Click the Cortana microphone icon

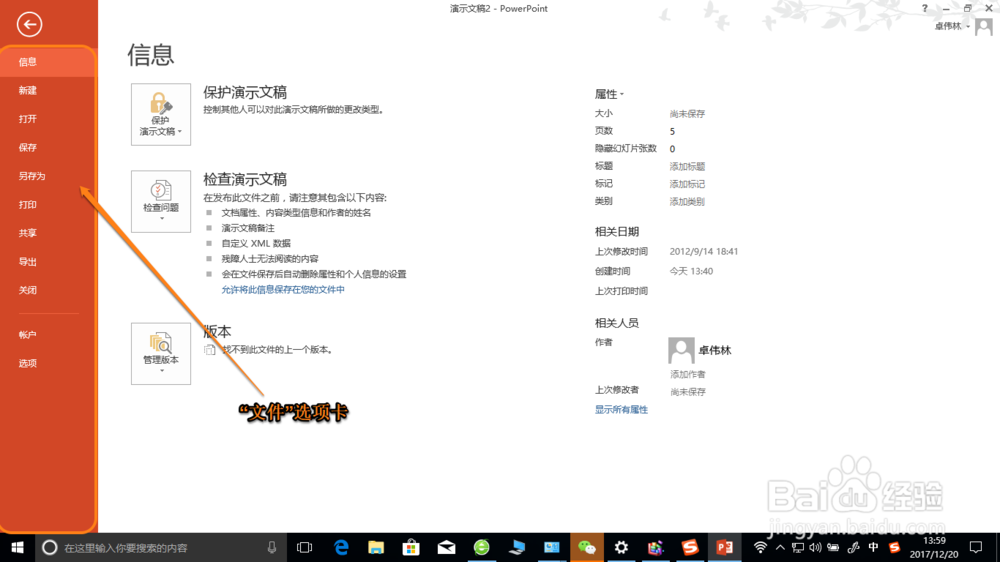point(272,547)
